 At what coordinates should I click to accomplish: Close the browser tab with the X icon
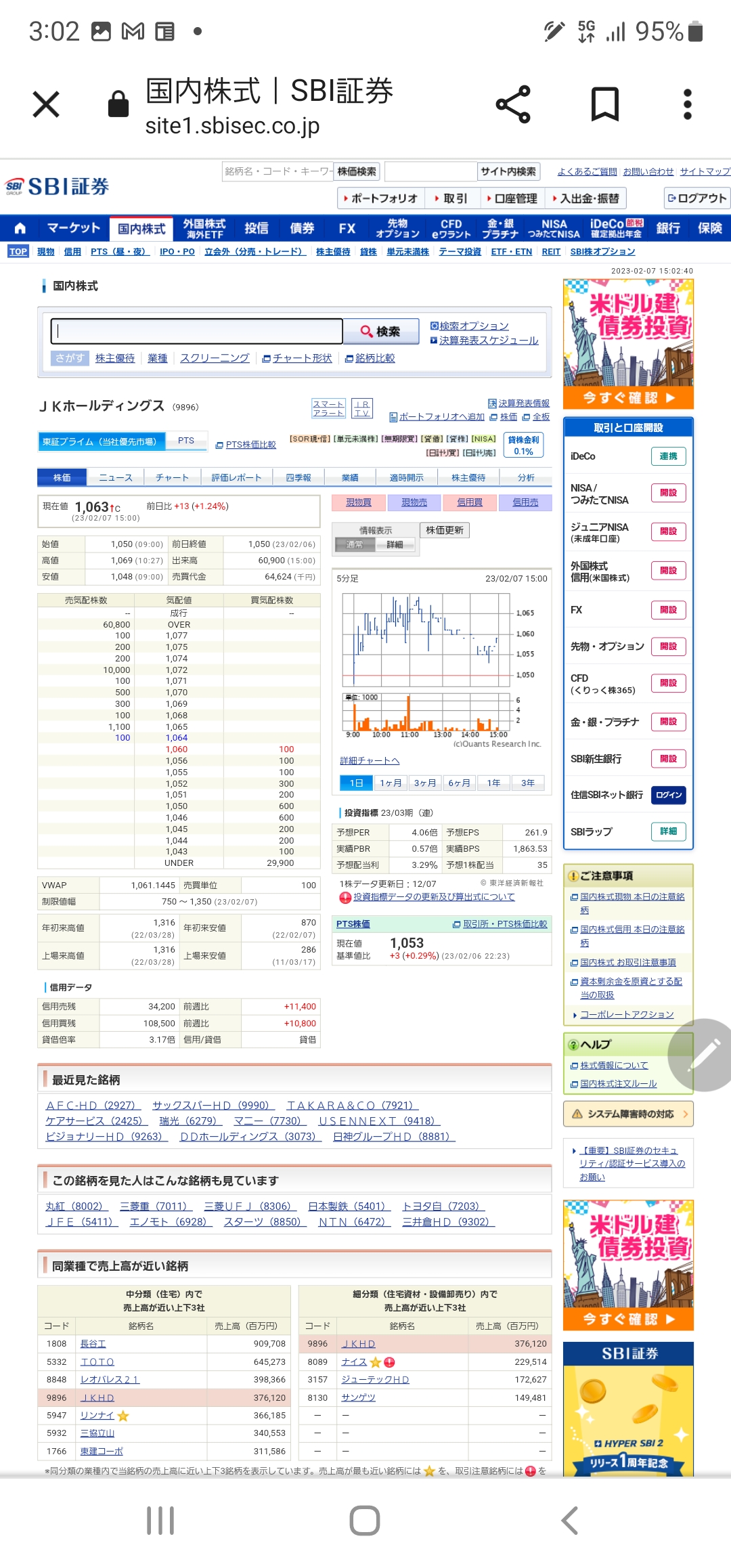click(46, 104)
